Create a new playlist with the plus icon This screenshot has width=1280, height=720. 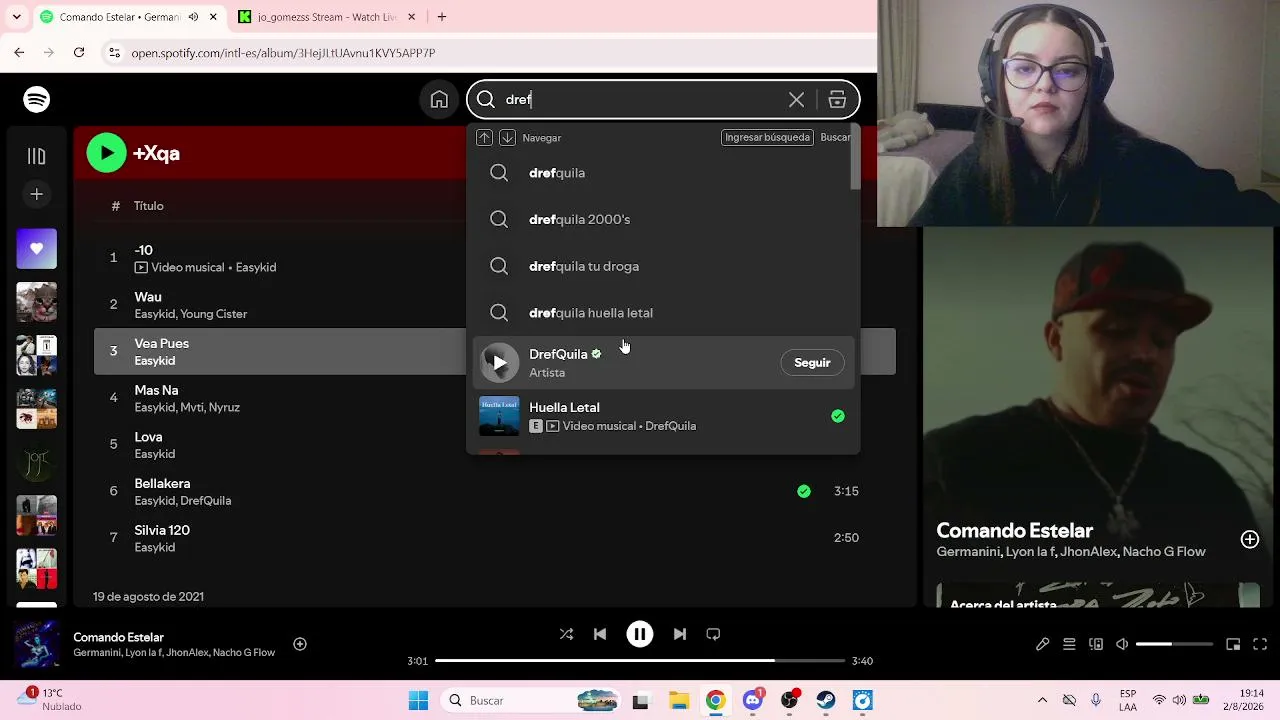tap(37, 194)
